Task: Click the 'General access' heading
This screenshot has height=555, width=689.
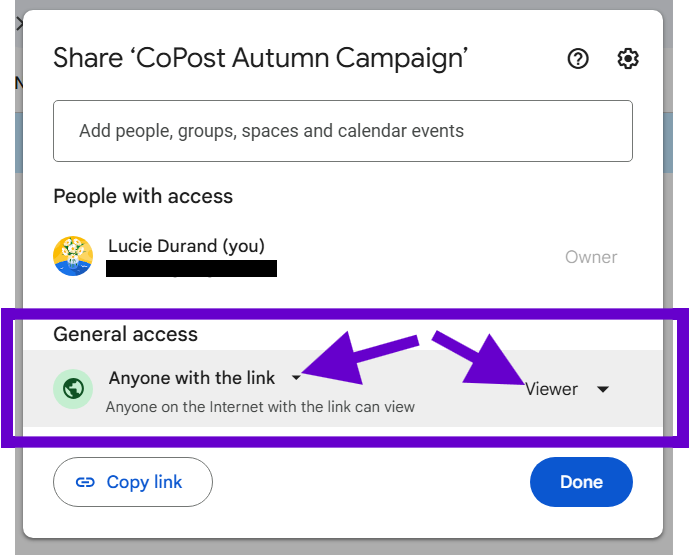Action: 126,334
